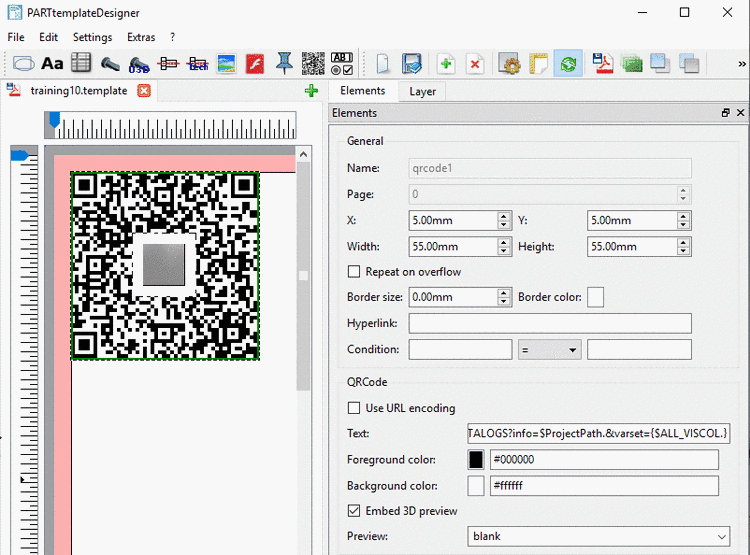This screenshot has height=555, width=750.
Task: Enable Repeat on overflow checkbox
Action: (x=354, y=272)
